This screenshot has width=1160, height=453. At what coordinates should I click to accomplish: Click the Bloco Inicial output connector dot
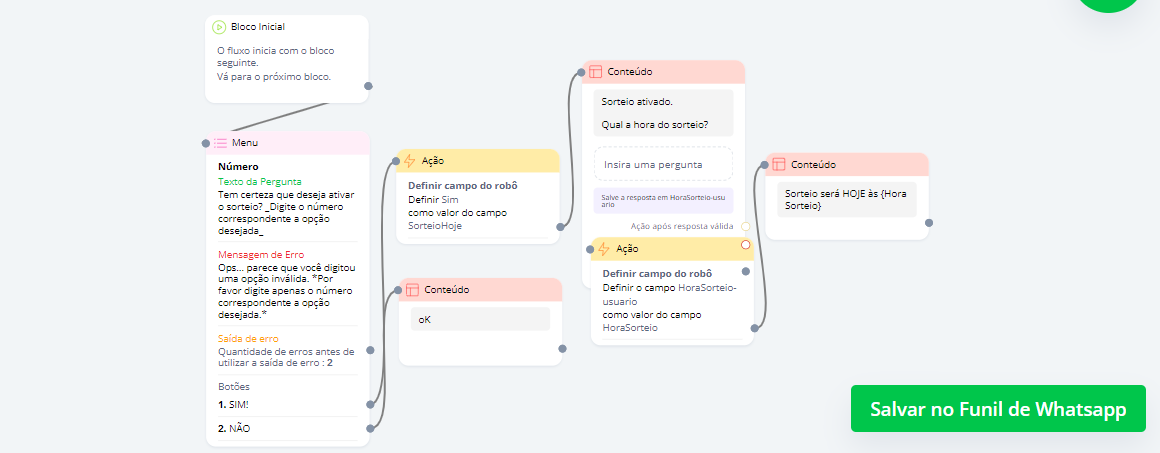(369, 86)
